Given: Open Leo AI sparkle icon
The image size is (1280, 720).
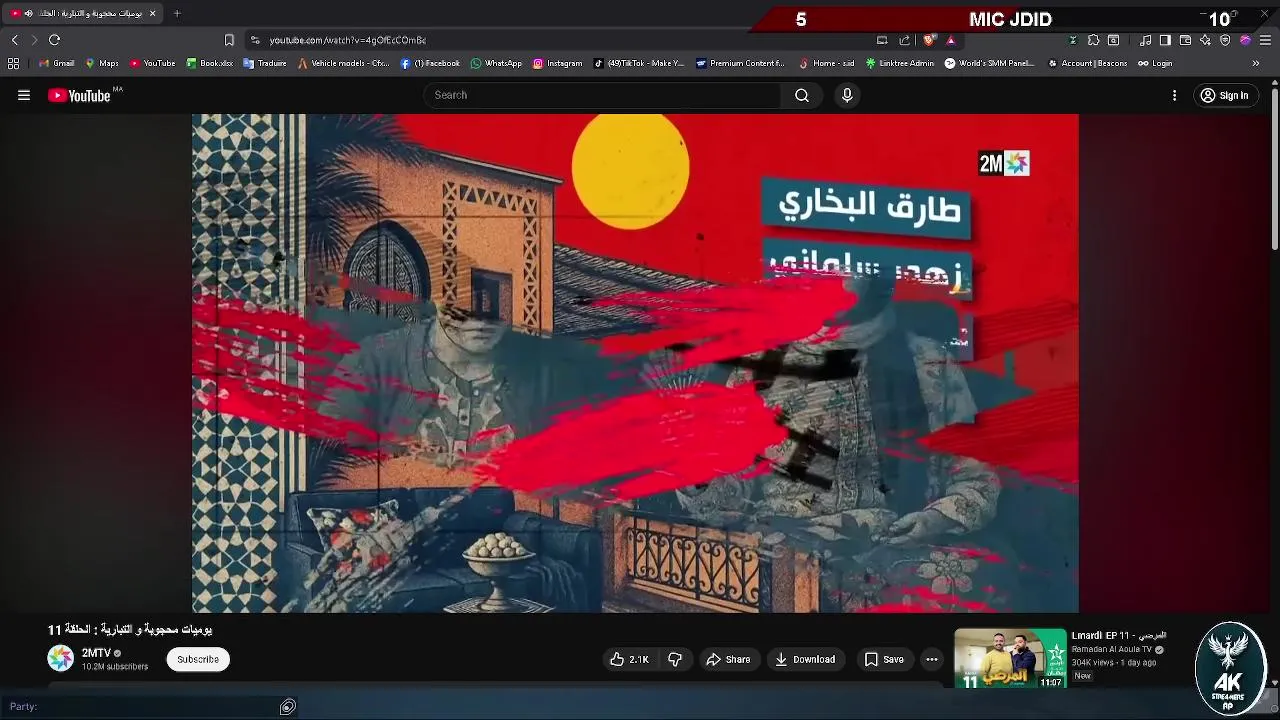Looking at the screenshot, I should coord(1205,40).
